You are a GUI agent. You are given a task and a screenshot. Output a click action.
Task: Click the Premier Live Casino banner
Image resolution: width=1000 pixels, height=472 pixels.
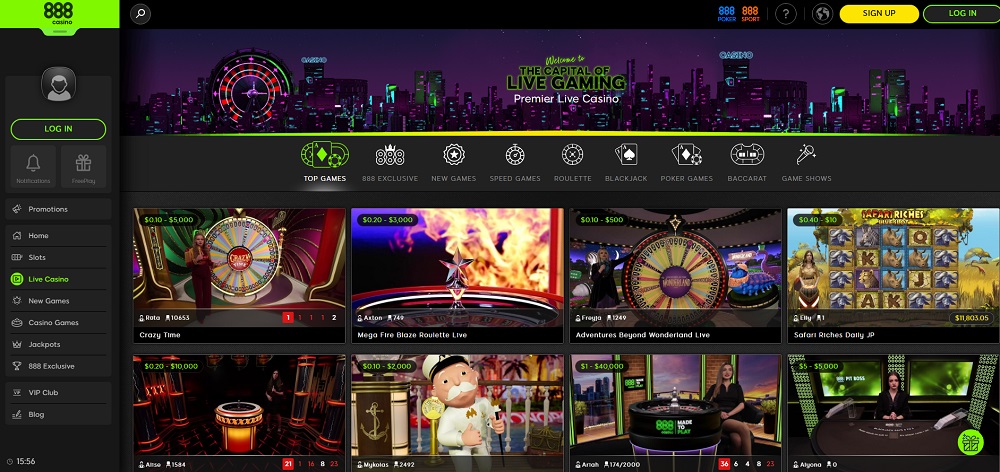click(x=560, y=82)
